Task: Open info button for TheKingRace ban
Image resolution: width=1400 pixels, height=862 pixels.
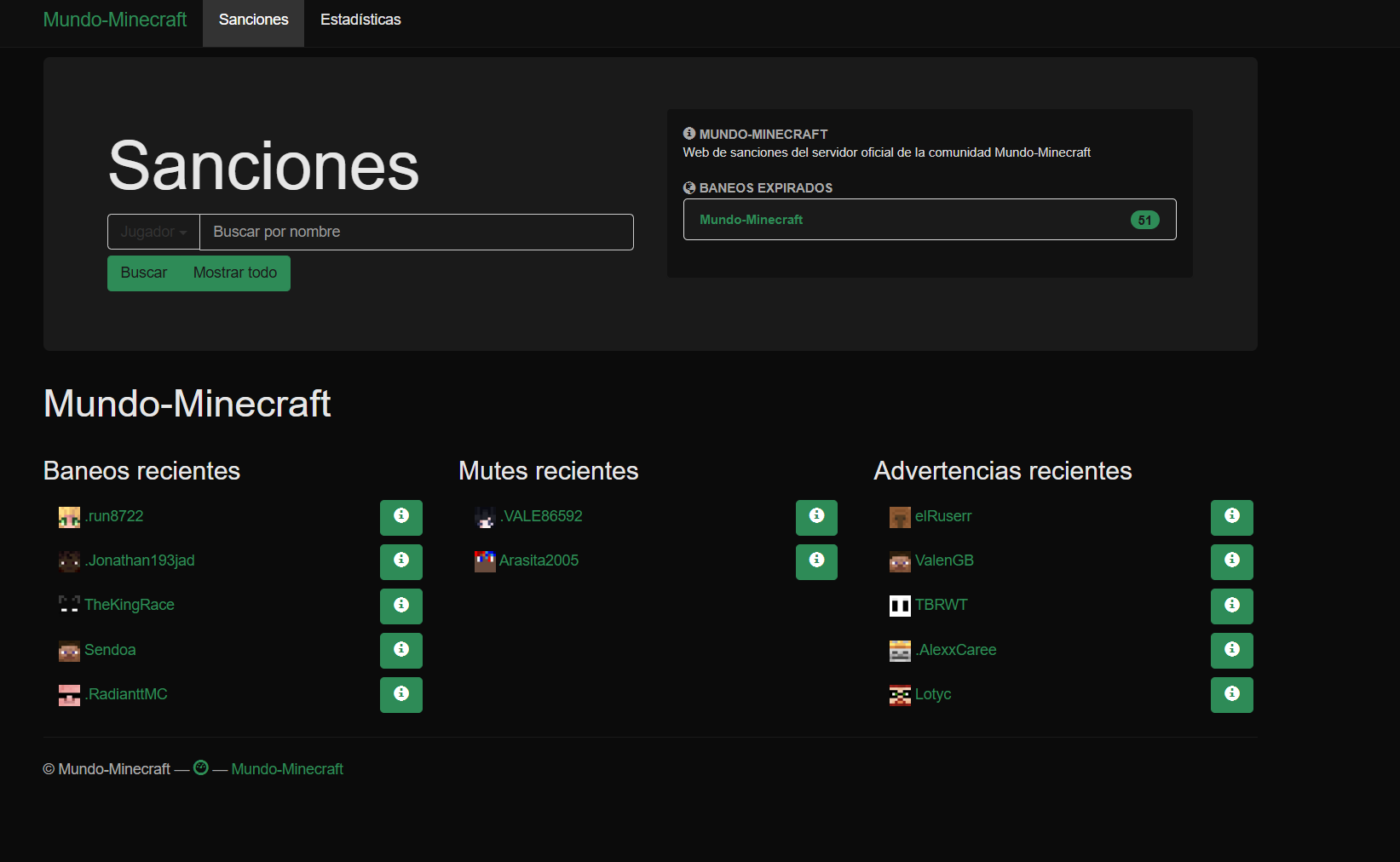Action: pos(400,606)
